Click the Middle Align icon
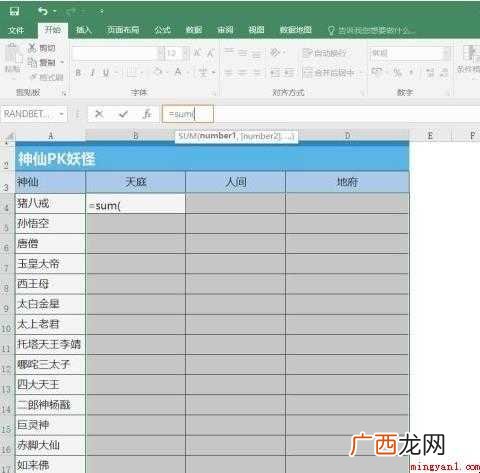480x473 pixels. pyautogui.click(x=243, y=53)
